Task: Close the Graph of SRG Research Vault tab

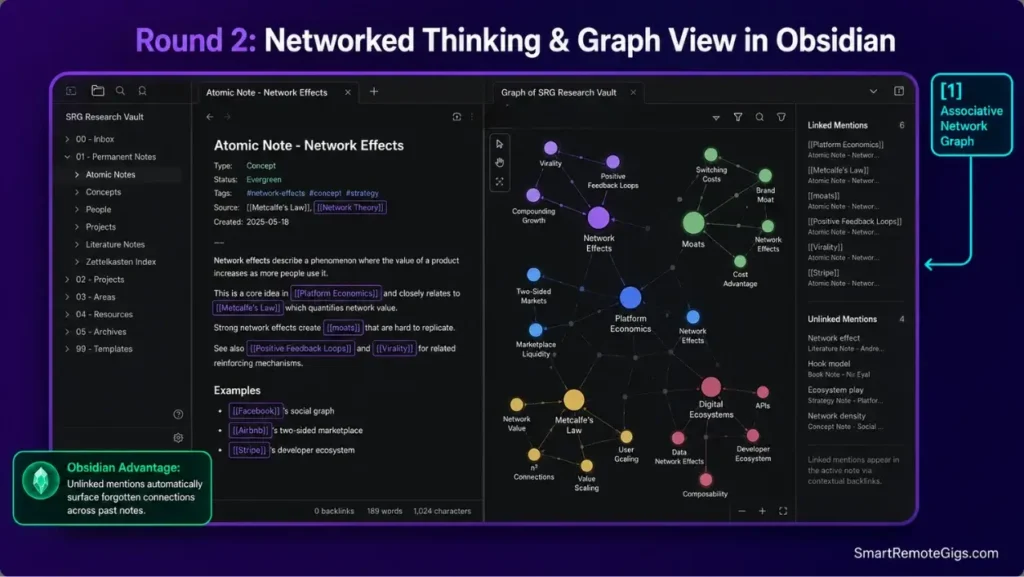Action: tap(633, 93)
